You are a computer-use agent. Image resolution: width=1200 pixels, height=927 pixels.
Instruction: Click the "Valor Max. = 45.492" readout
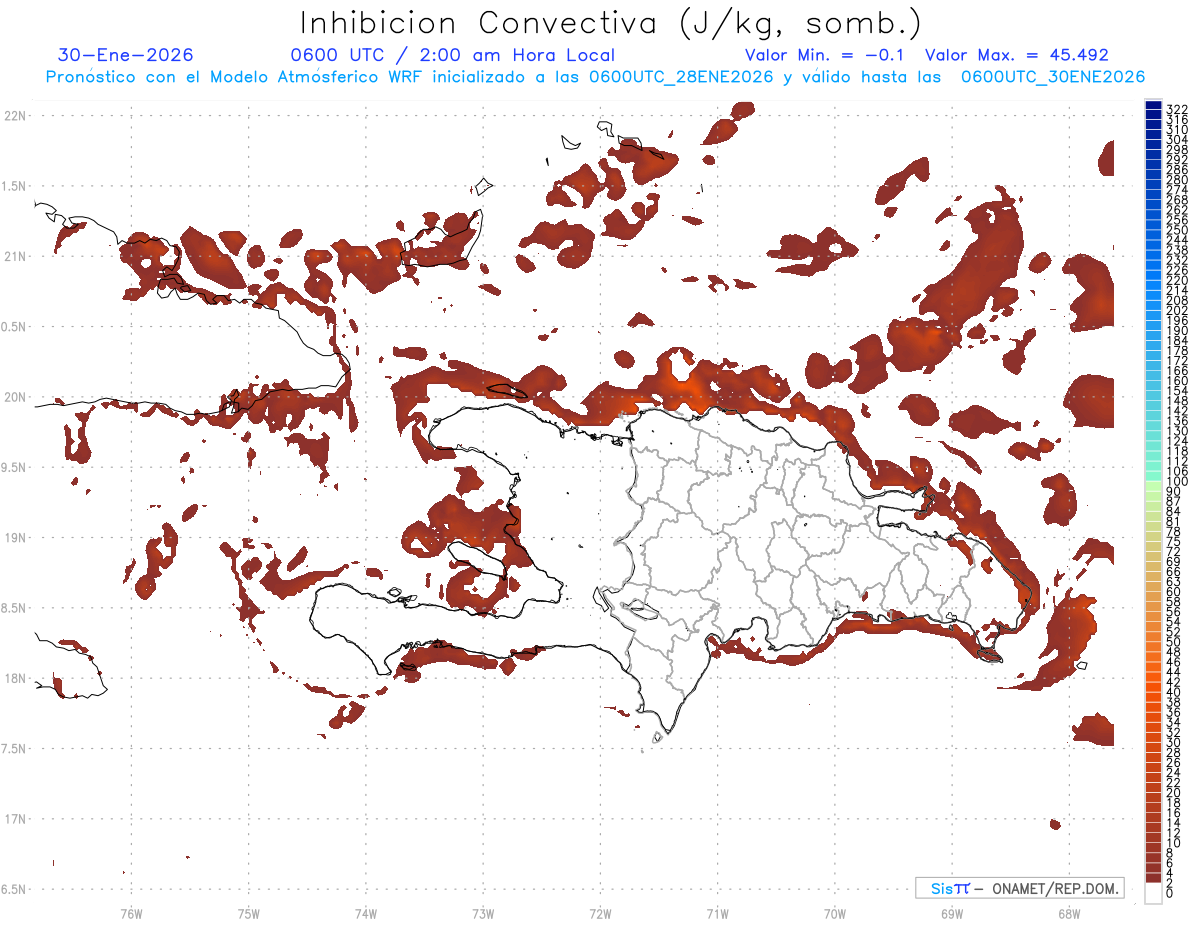click(x=1016, y=55)
